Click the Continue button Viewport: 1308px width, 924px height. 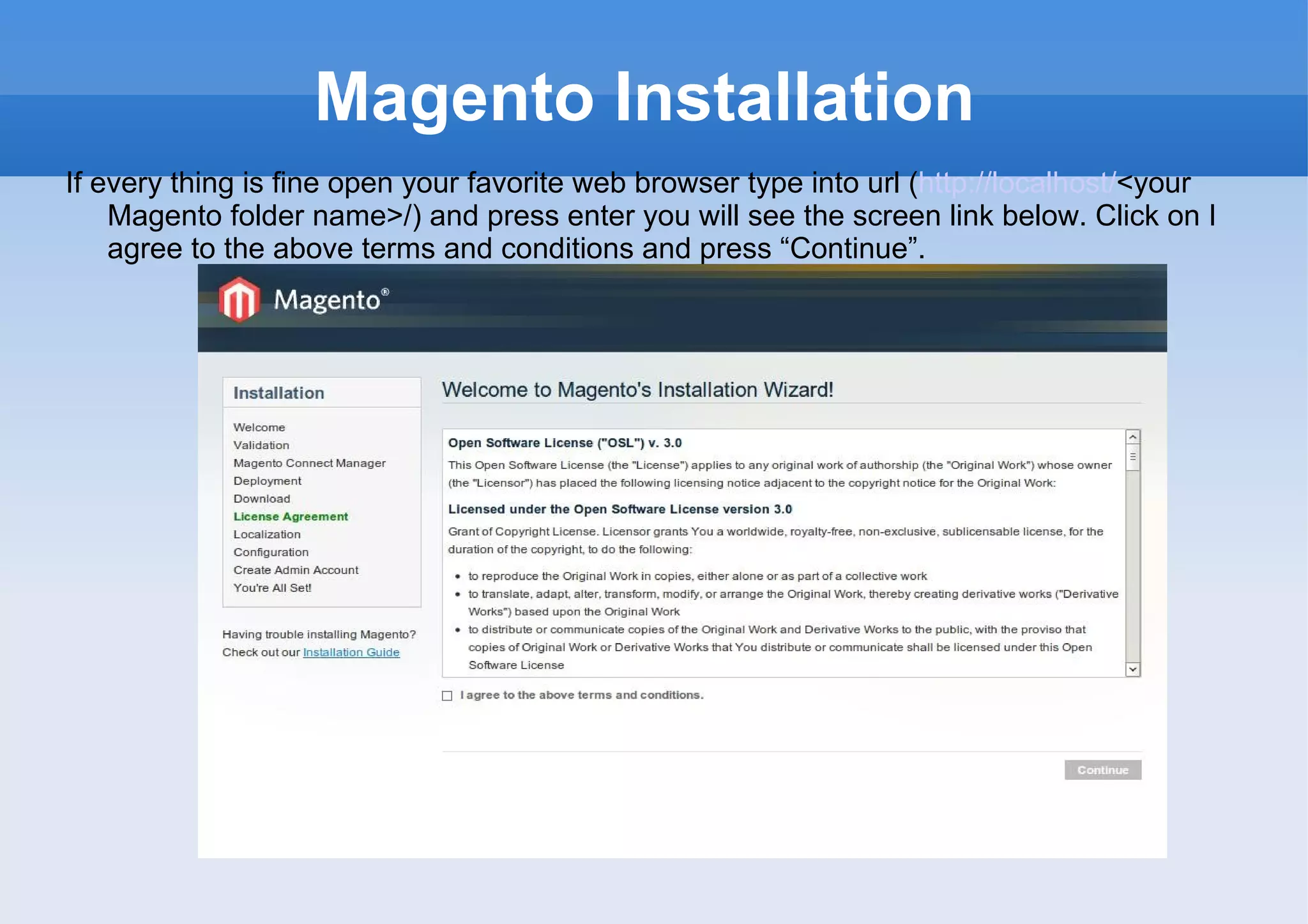pyautogui.click(x=1102, y=769)
